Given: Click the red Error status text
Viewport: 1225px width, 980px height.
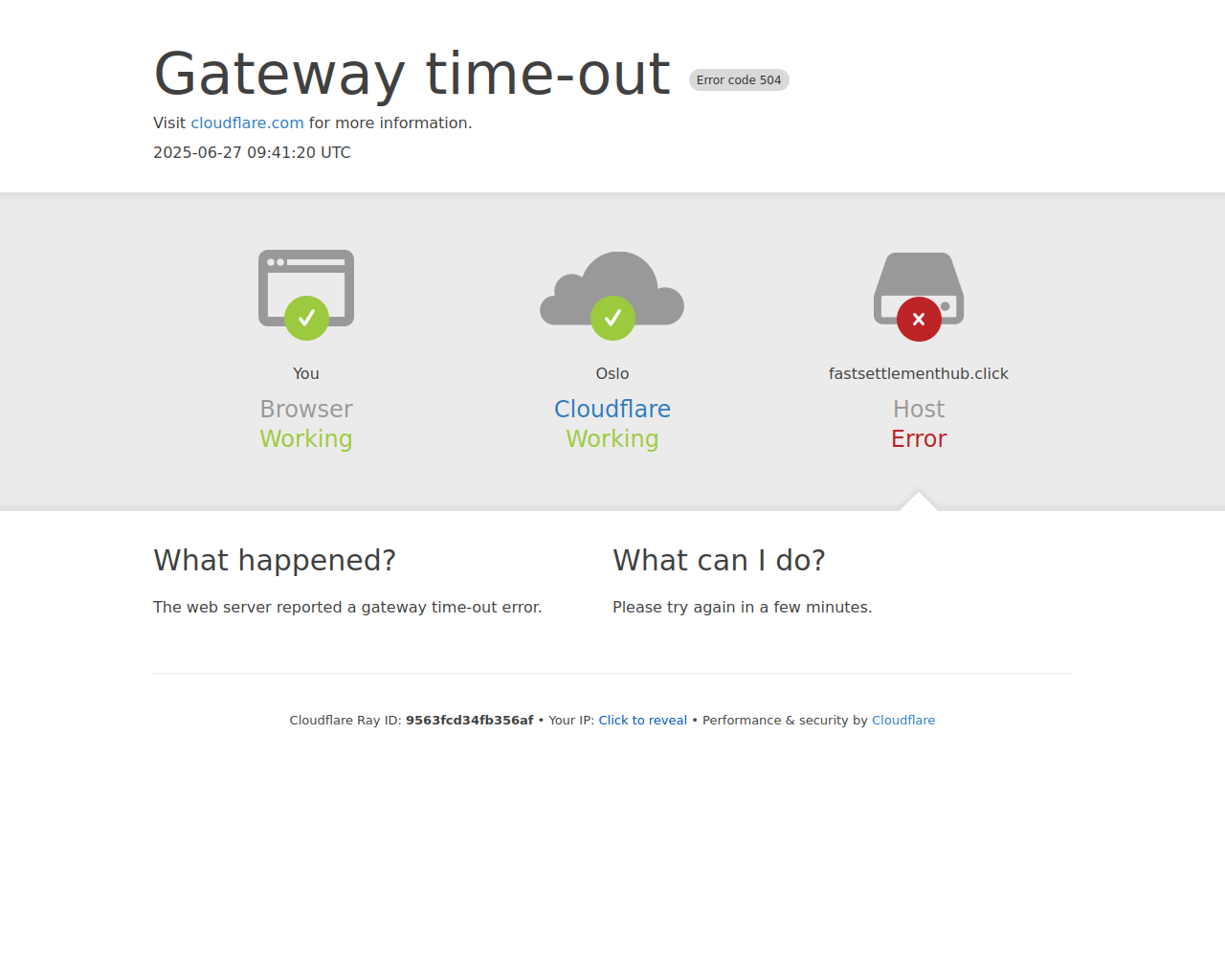Looking at the screenshot, I should pyautogui.click(x=919, y=438).
